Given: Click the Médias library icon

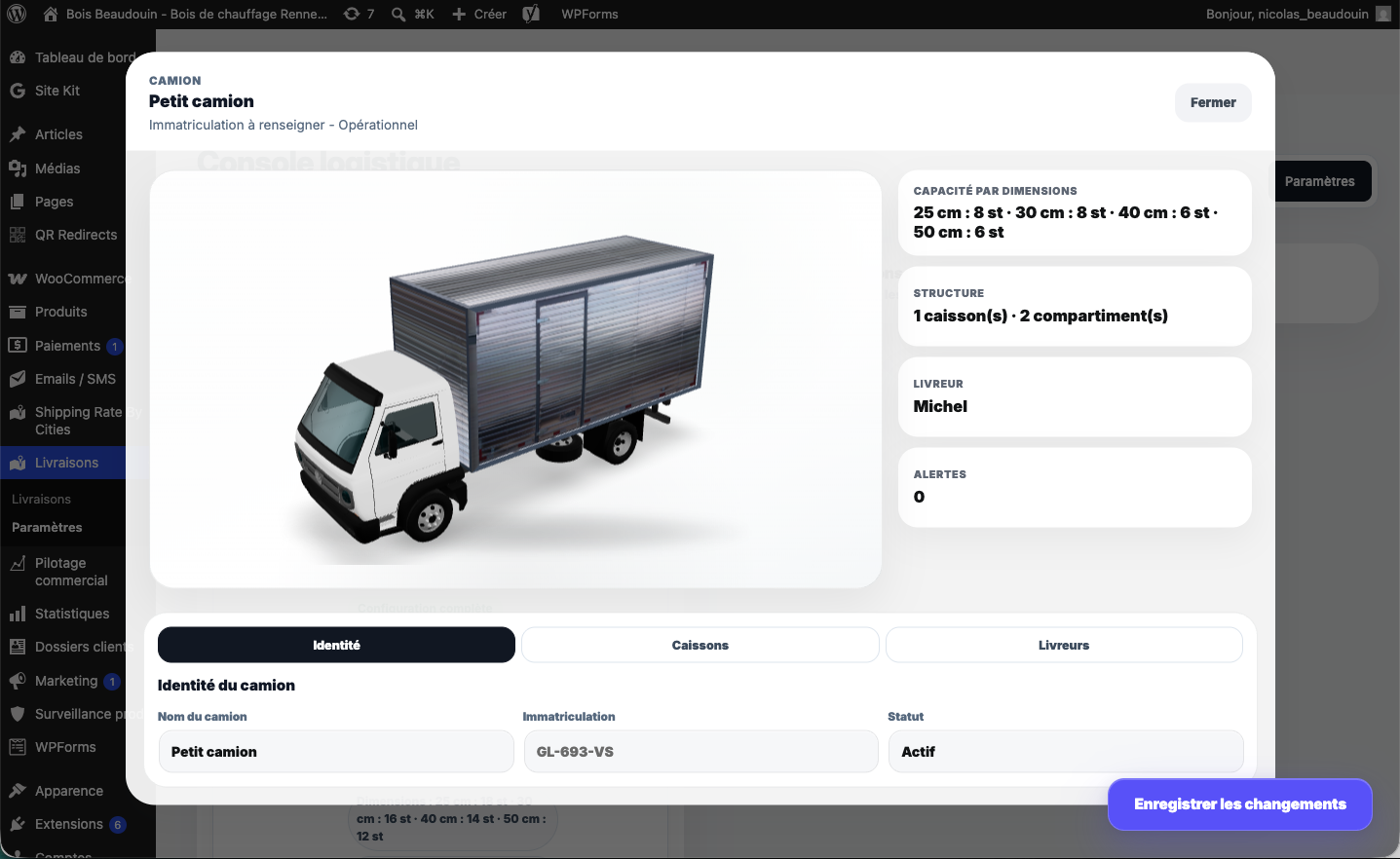Looking at the screenshot, I should 18,168.
